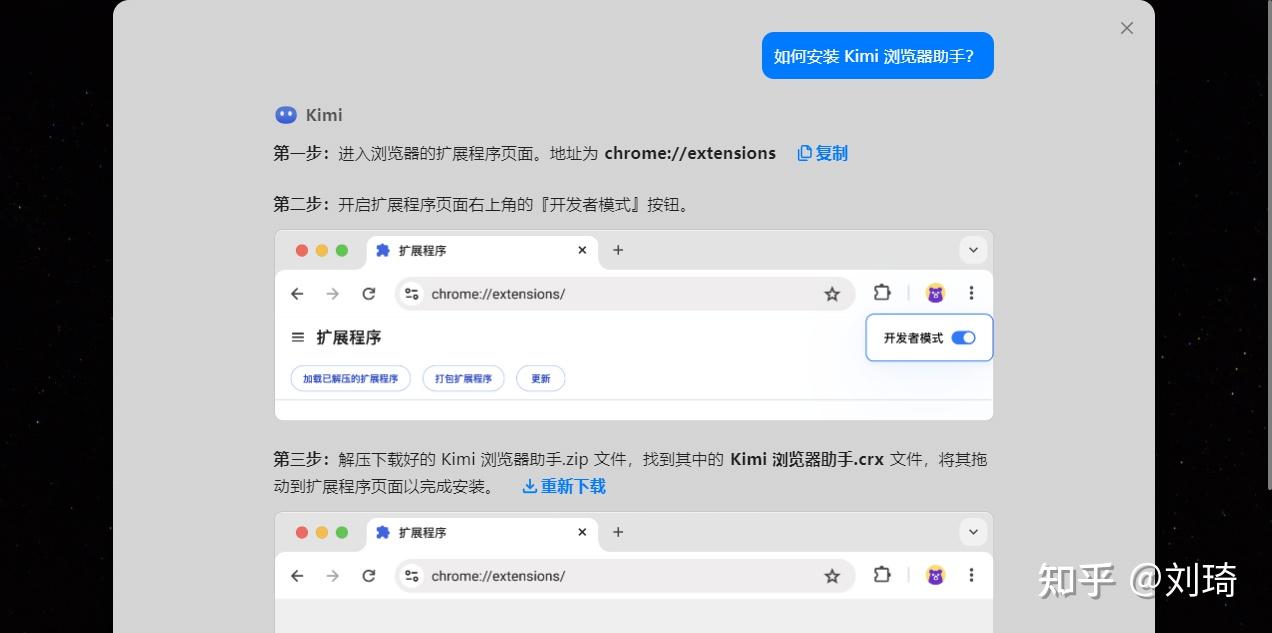Click the red window dot in second screenshot
This screenshot has height=633, width=1272.
302,533
